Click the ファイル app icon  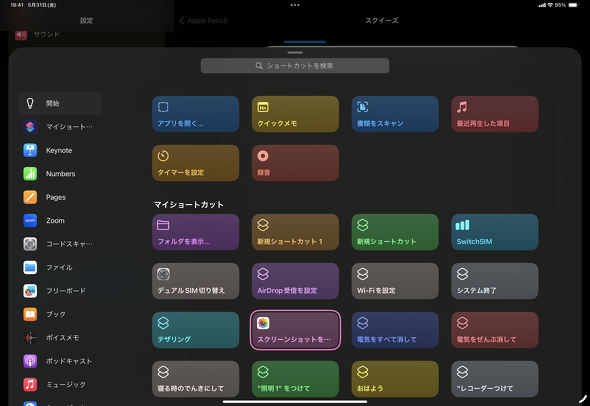[x=30, y=267]
